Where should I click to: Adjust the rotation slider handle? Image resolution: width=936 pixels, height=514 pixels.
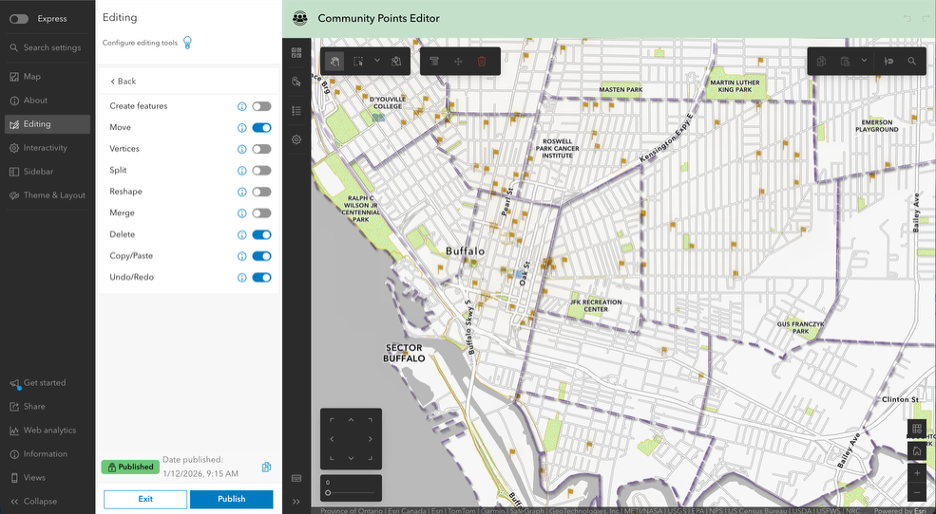coord(328,493)
